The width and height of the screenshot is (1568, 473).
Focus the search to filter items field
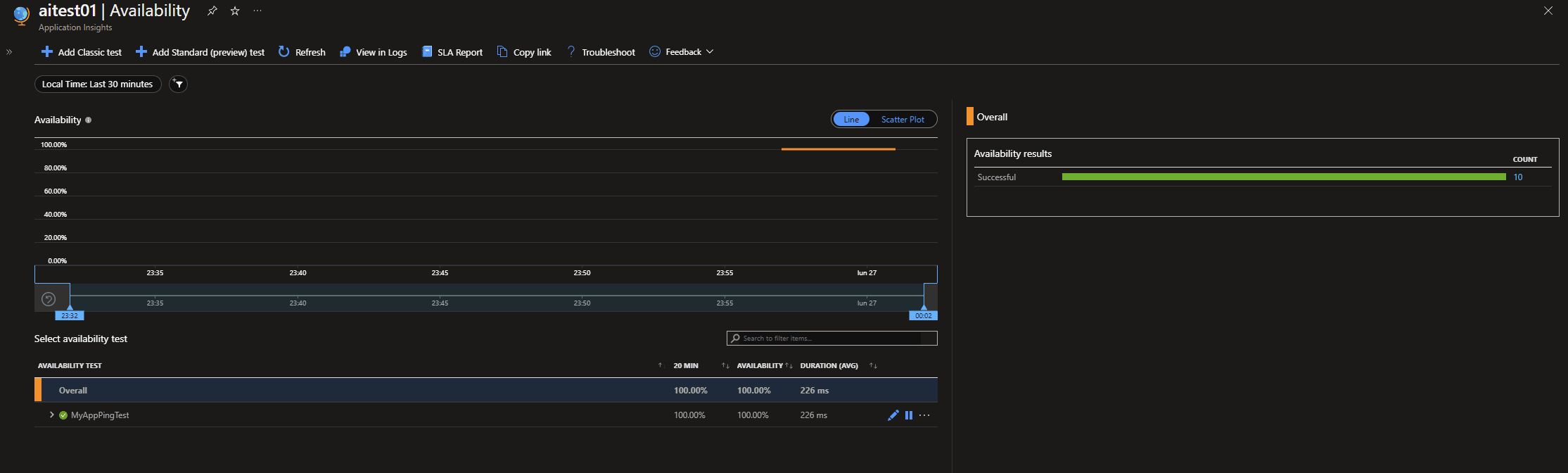[831, 339]
